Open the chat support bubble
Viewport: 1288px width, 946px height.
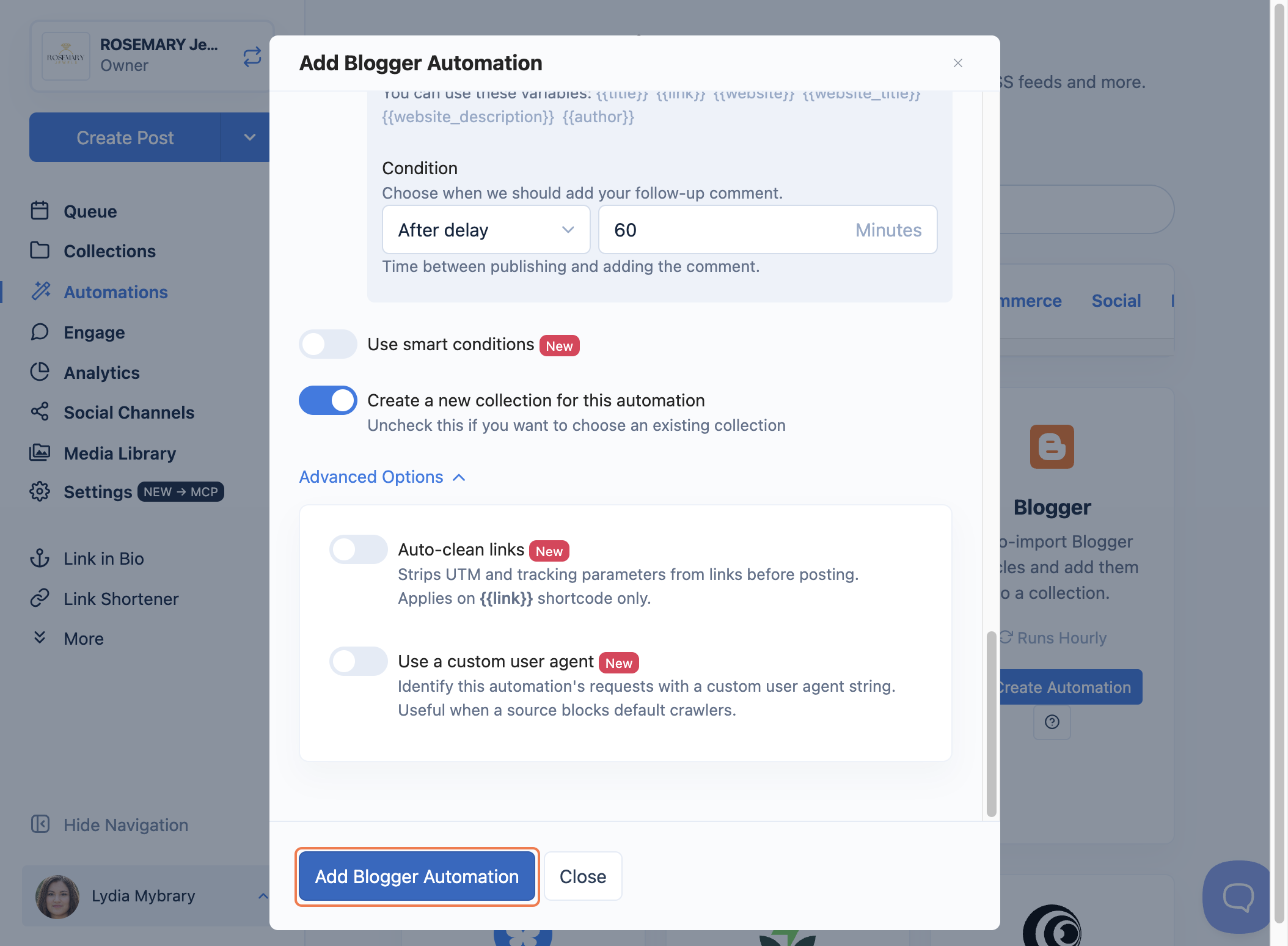[x=1237, y=897]
